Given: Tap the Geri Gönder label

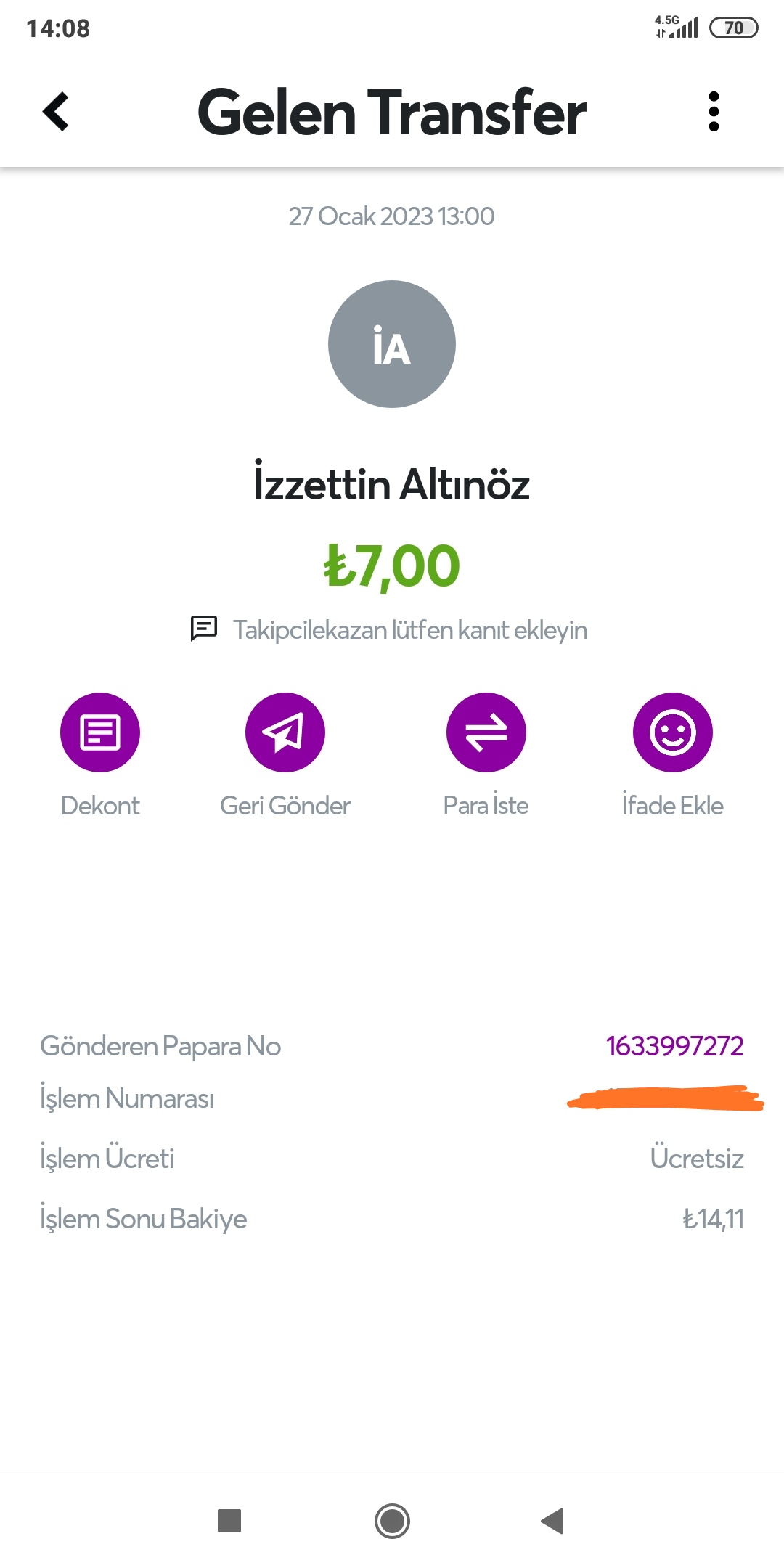Looking at the screenshot, I should pos(285,806).
